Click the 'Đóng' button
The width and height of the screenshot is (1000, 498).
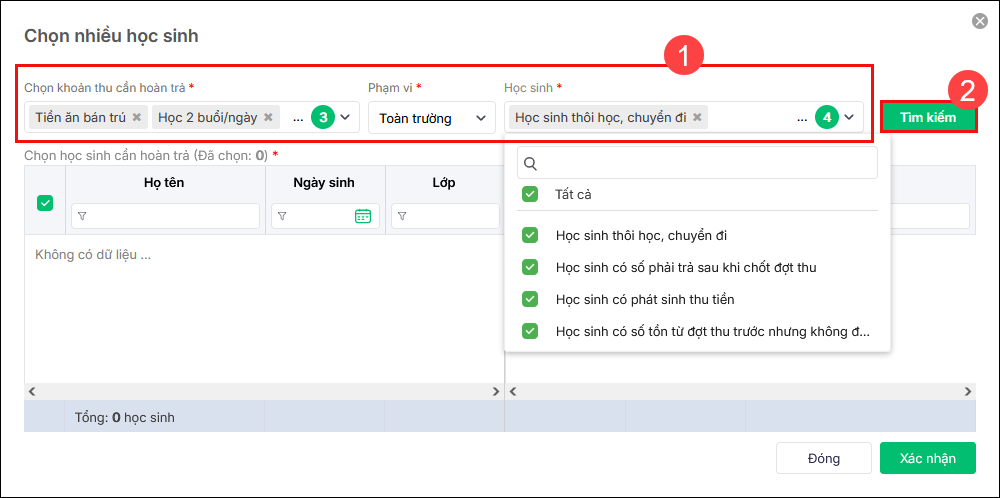pyautogui.click(x=824, y=458)
